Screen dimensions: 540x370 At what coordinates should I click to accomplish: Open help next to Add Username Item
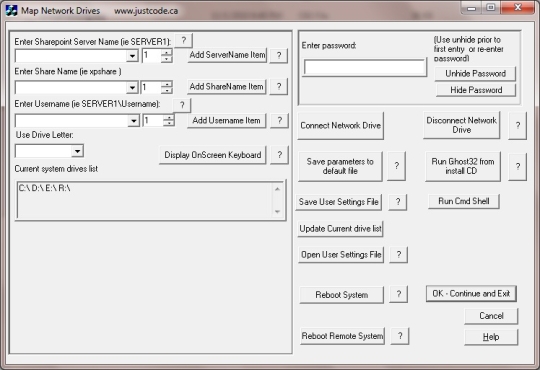coord(279,121)
